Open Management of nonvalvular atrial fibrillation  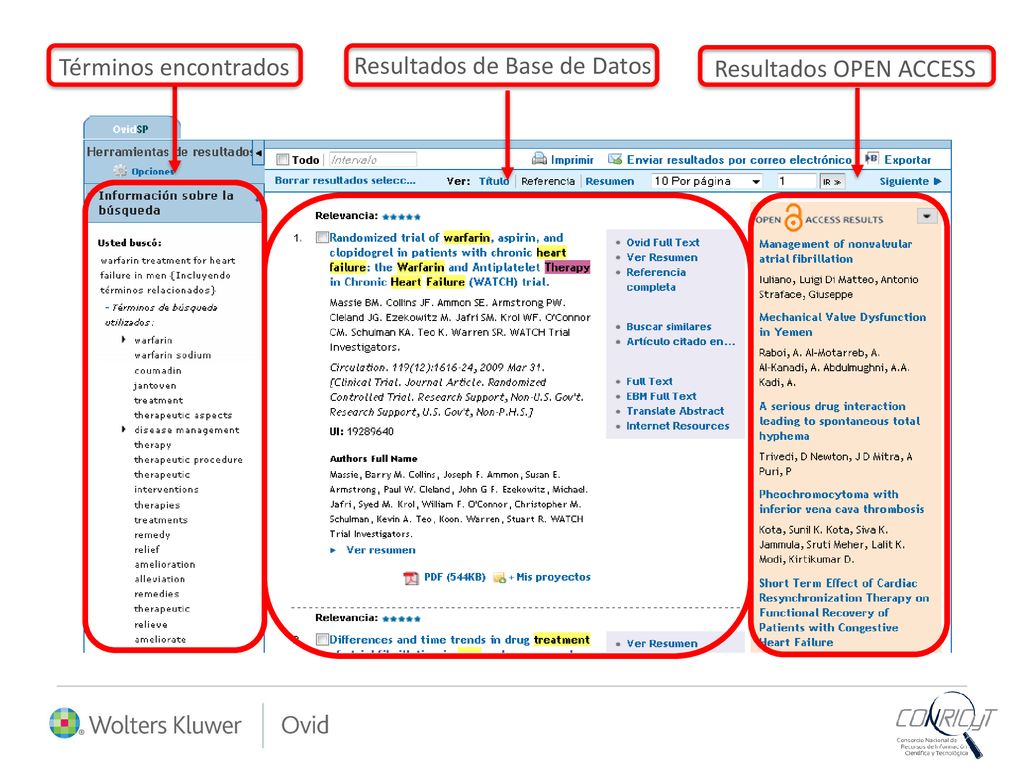tap(835, 251)
